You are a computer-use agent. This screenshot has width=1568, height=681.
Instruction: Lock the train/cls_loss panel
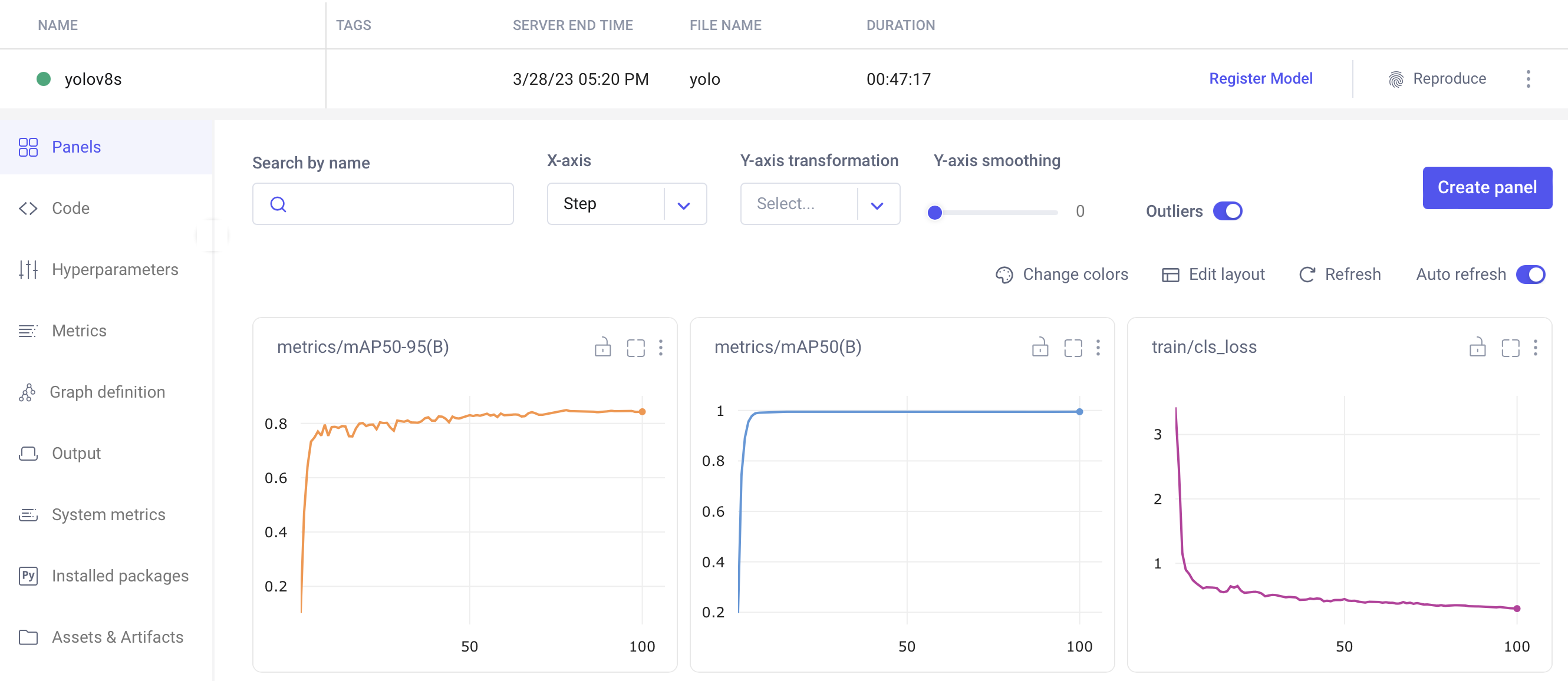pyautogui.click(x=1477, y=348)
